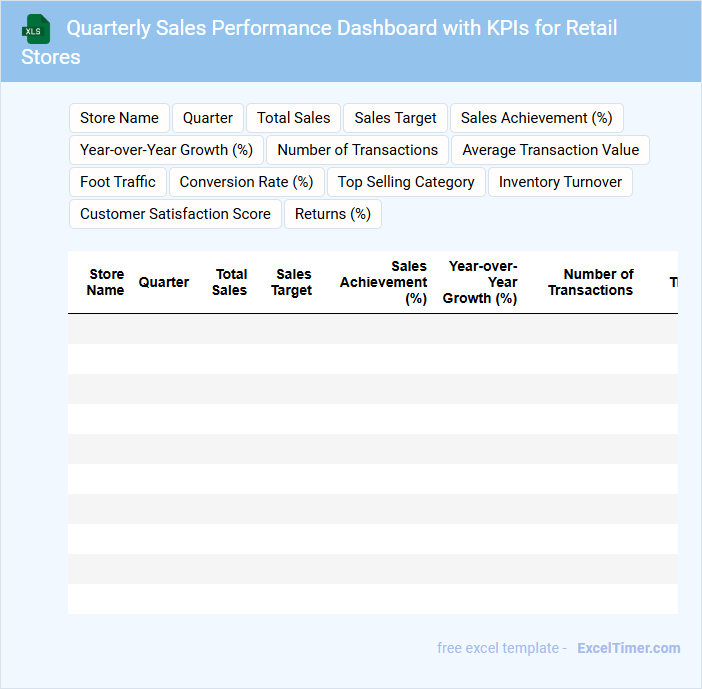The height and width of the screenshot is (689, 702).
Task: Click the Total Sales tag
Action: click(x=293, y=118)
